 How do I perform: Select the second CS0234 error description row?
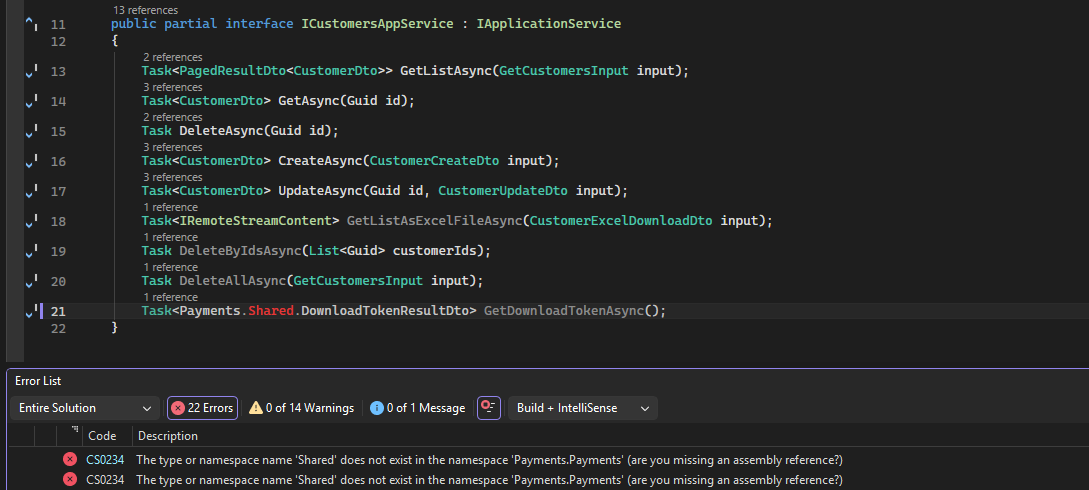click(x=488, y=480)
